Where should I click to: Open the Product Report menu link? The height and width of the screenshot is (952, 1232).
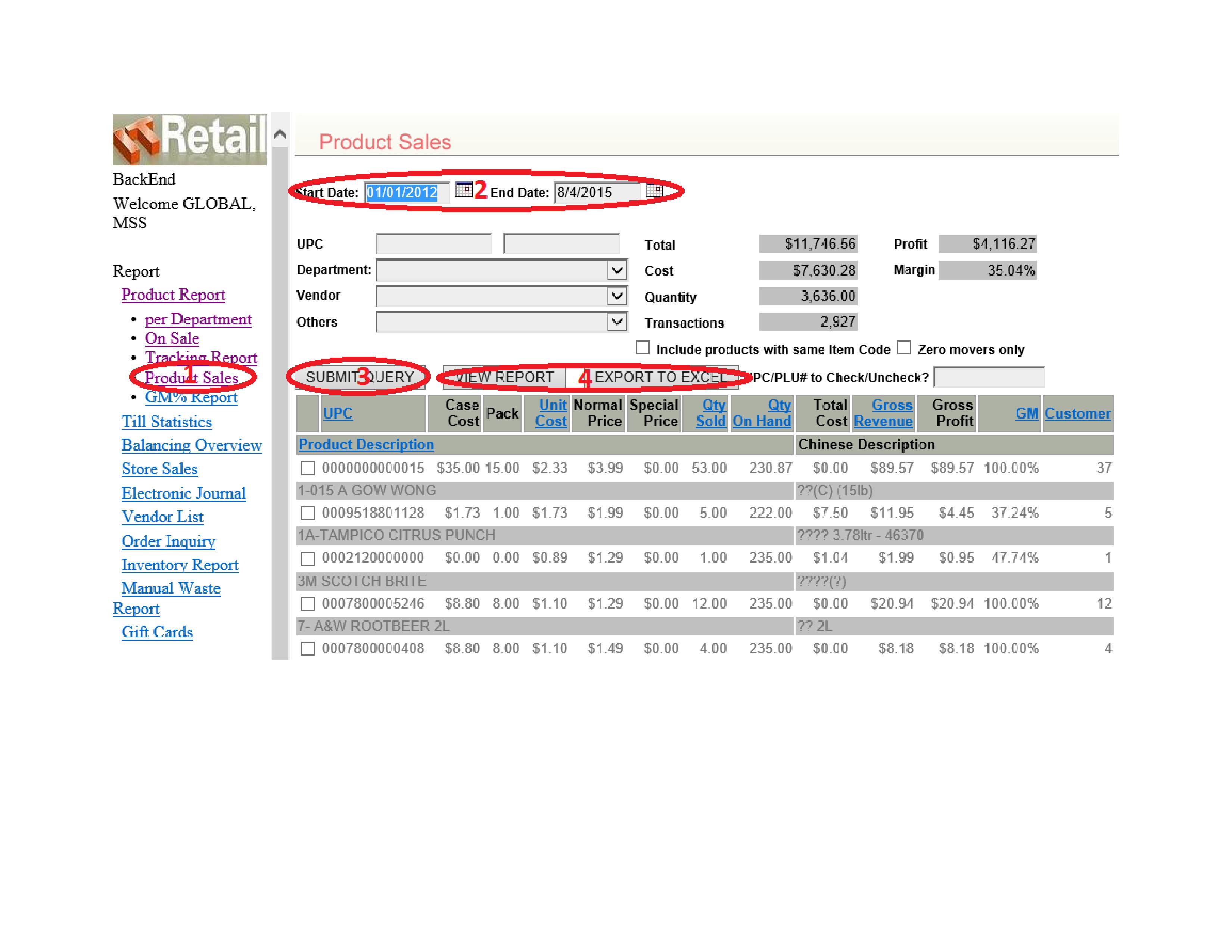click(173, 295)
